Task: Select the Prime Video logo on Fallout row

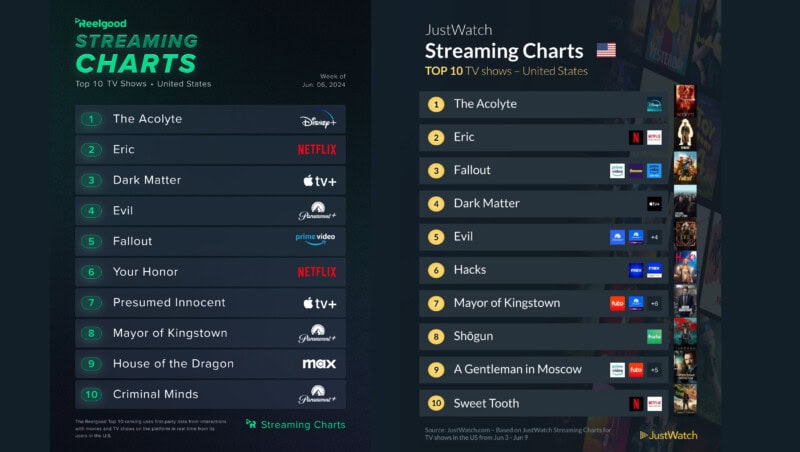Action: [316, 238]
